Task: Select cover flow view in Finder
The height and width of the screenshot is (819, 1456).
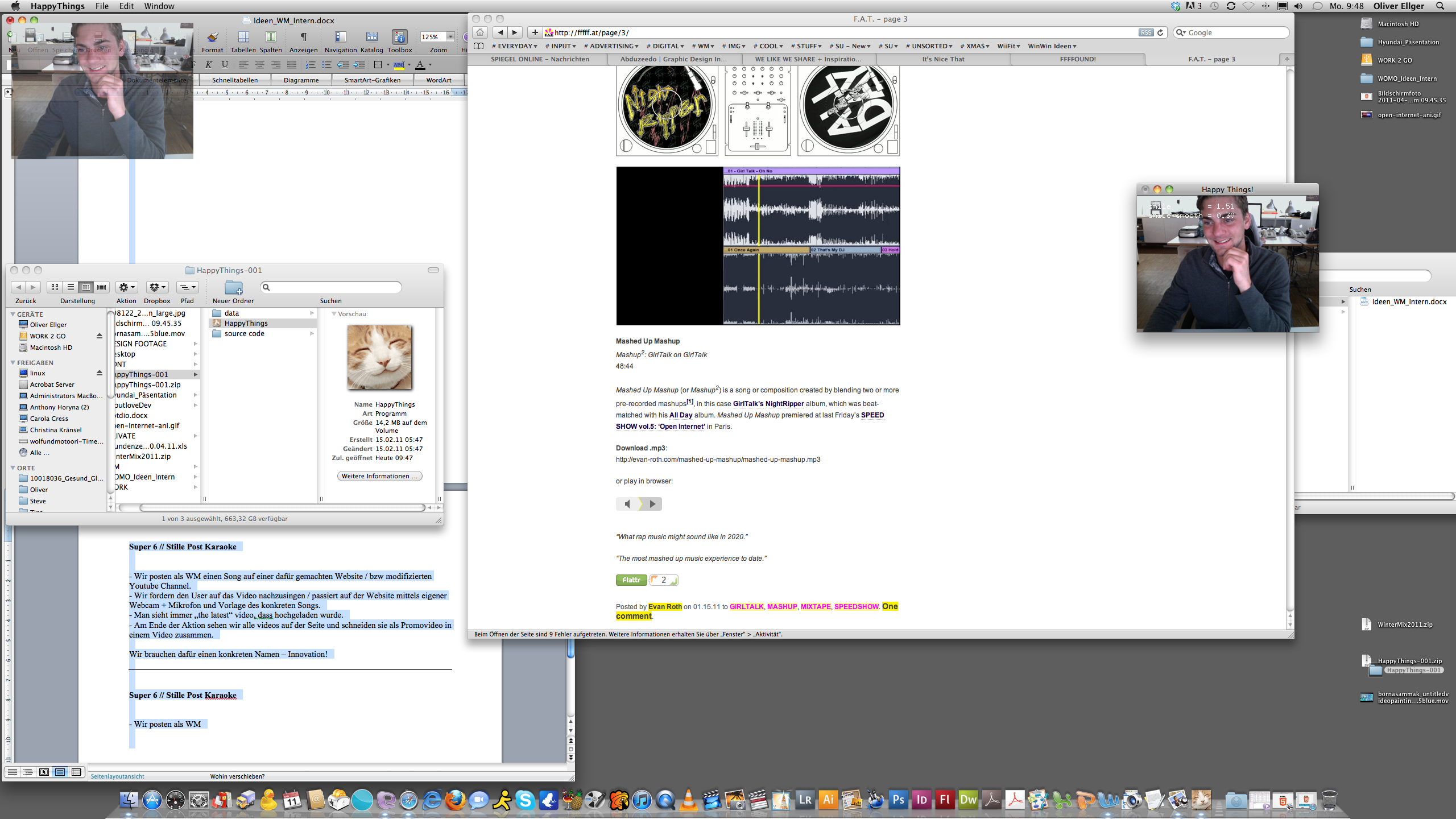Action: 102,287
